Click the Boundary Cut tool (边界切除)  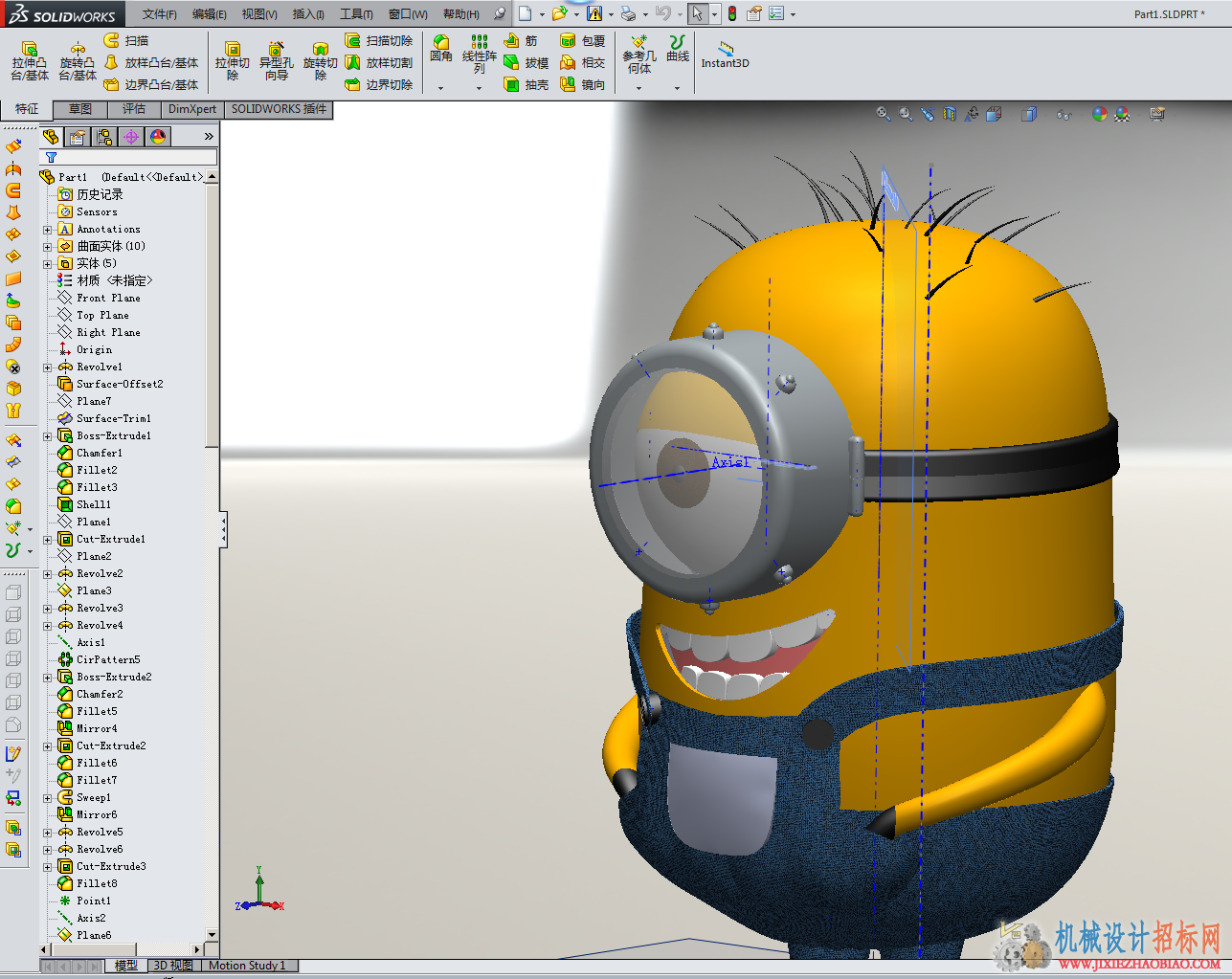[x=378, y=84]
